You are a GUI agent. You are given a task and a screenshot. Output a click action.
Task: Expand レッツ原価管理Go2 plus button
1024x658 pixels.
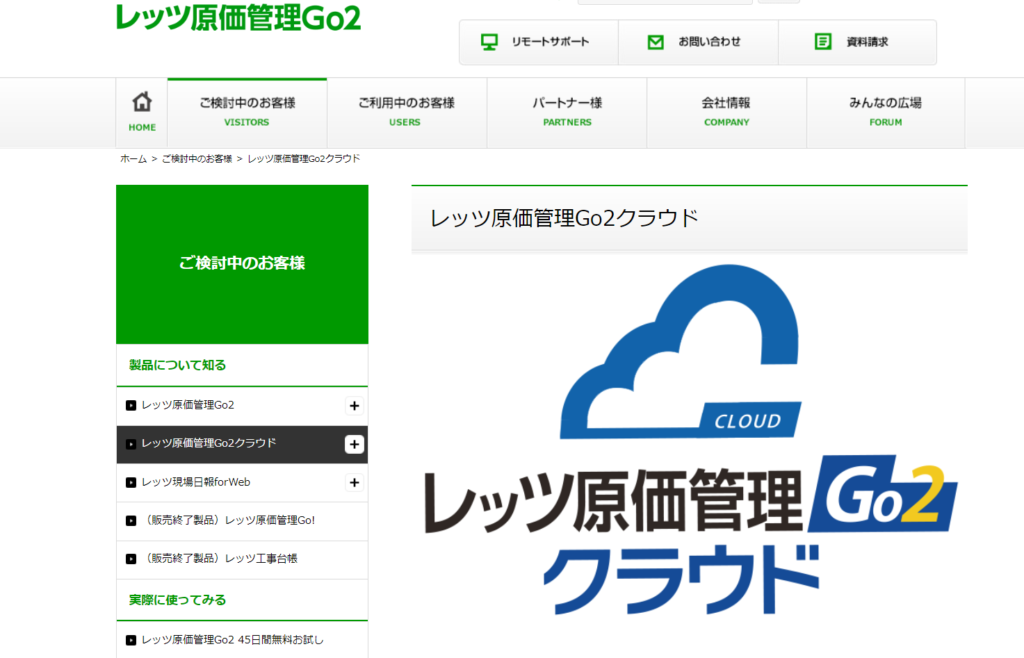pos(354,406)
